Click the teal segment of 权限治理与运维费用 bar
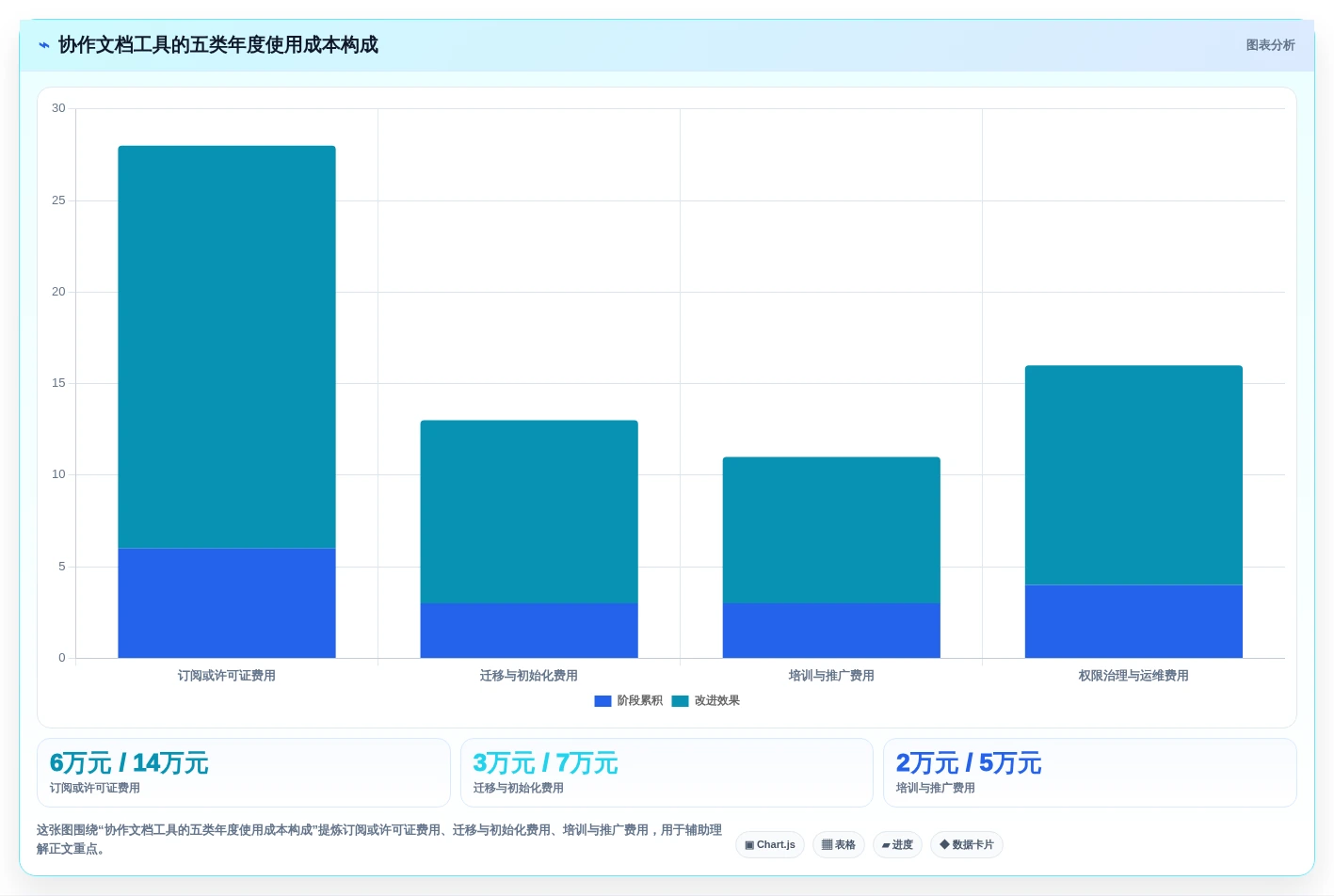This screenshot has height=896, width=1334. 1133,475
